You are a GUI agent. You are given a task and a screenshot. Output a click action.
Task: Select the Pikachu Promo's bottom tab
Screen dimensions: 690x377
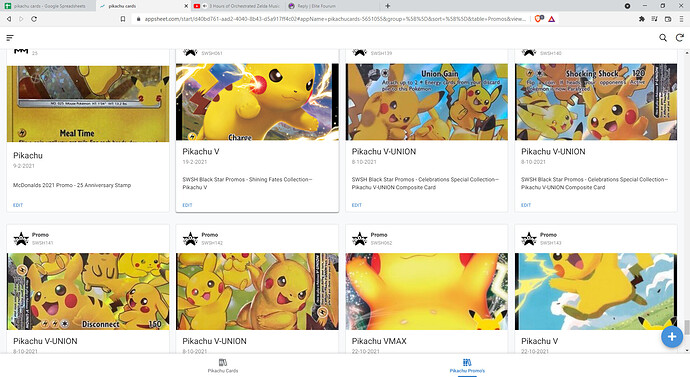(x=467, y=366)
